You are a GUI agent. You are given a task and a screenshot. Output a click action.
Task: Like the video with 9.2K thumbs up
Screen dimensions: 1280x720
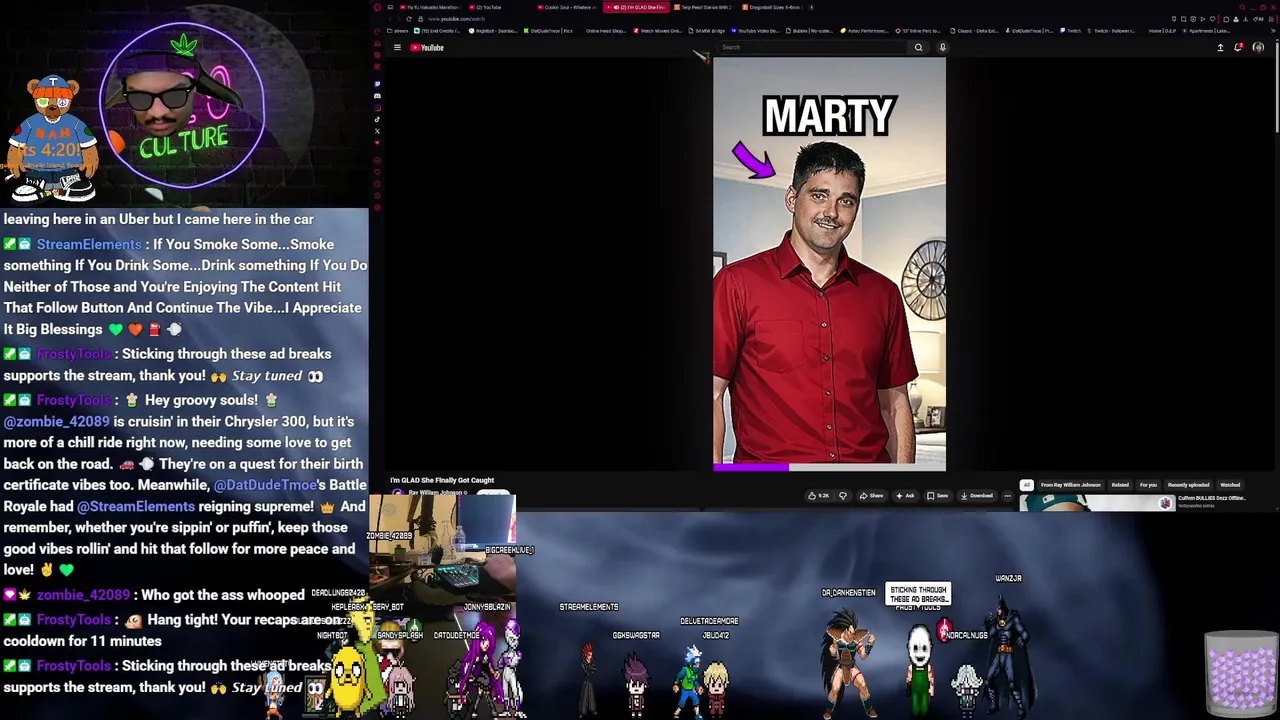click(818, 496)
